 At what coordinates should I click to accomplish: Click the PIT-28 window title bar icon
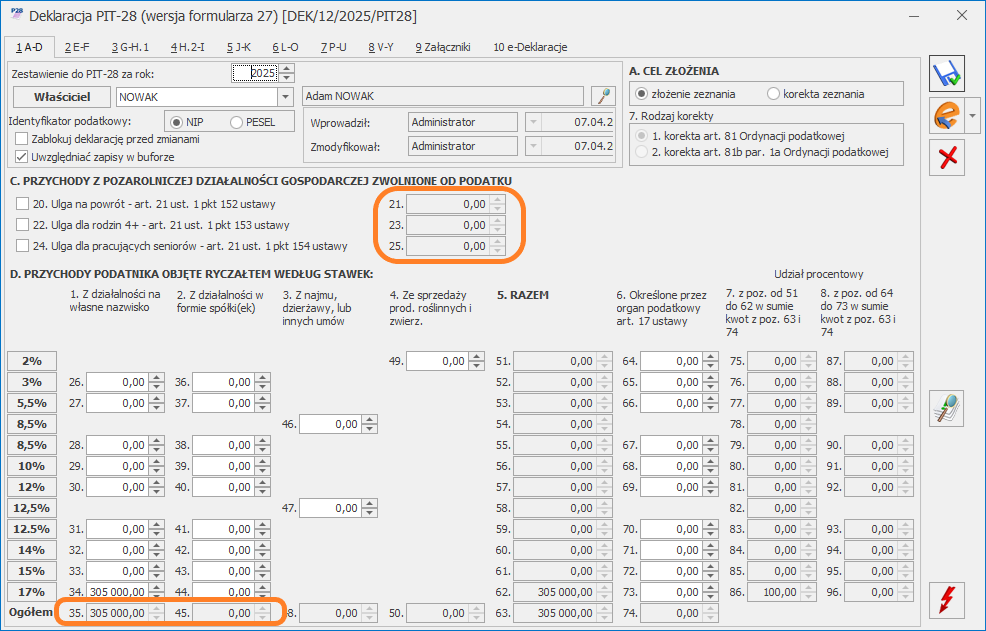tap(14, 16)
